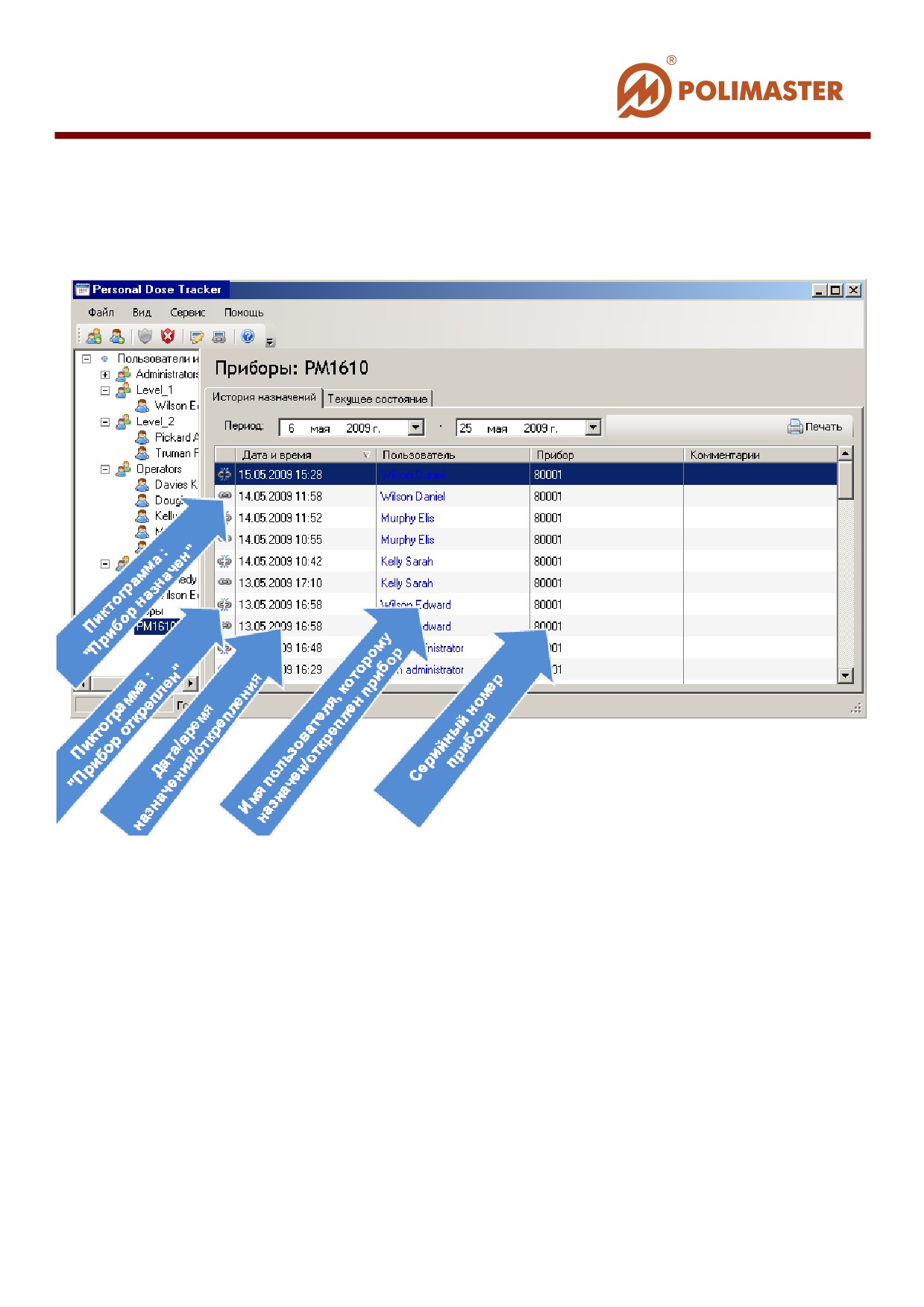Click the Administrators group icon in tree
This screenshot has width=924, height=1307.
click(124, 374)
